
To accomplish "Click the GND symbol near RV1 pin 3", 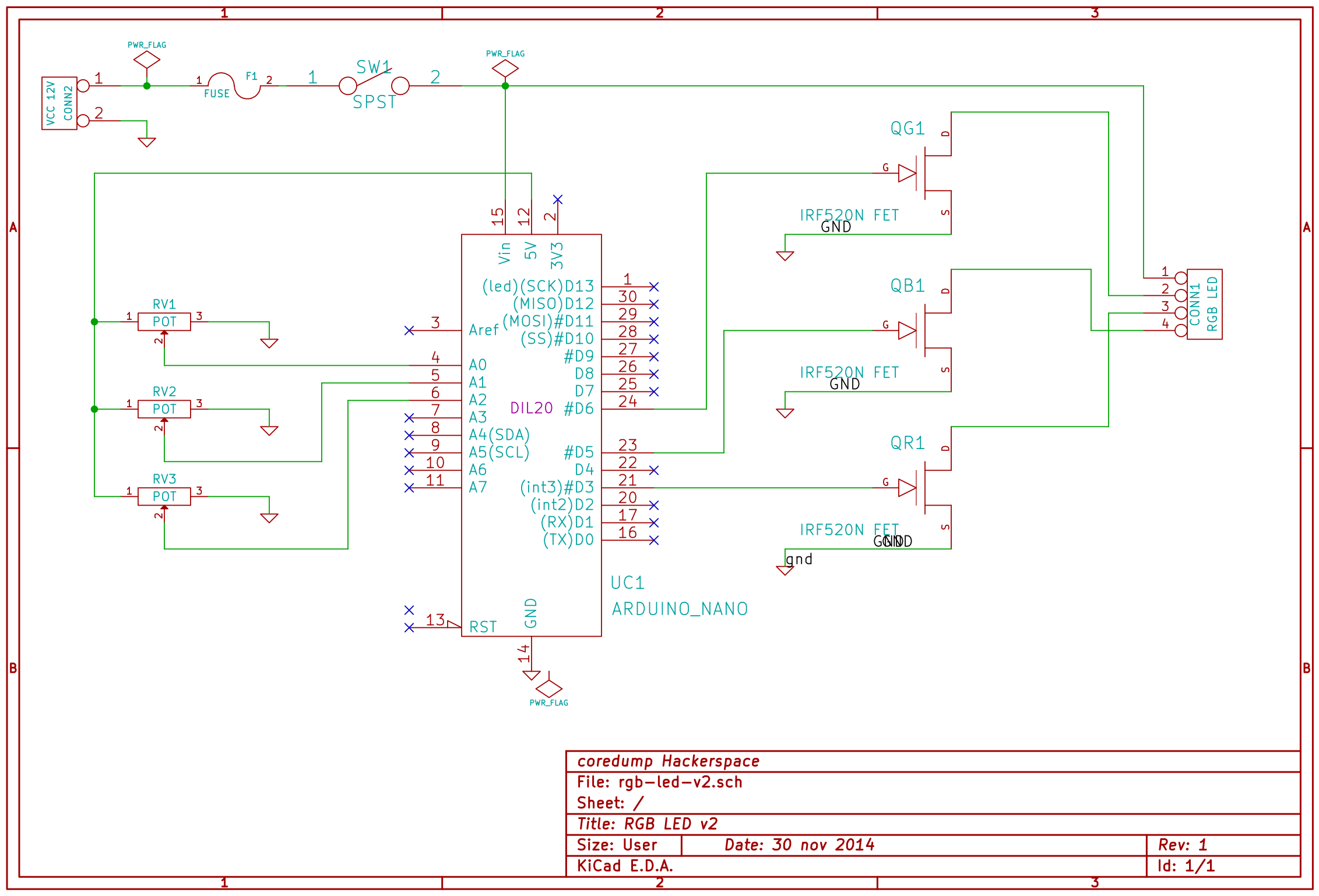I will (269, 343).
